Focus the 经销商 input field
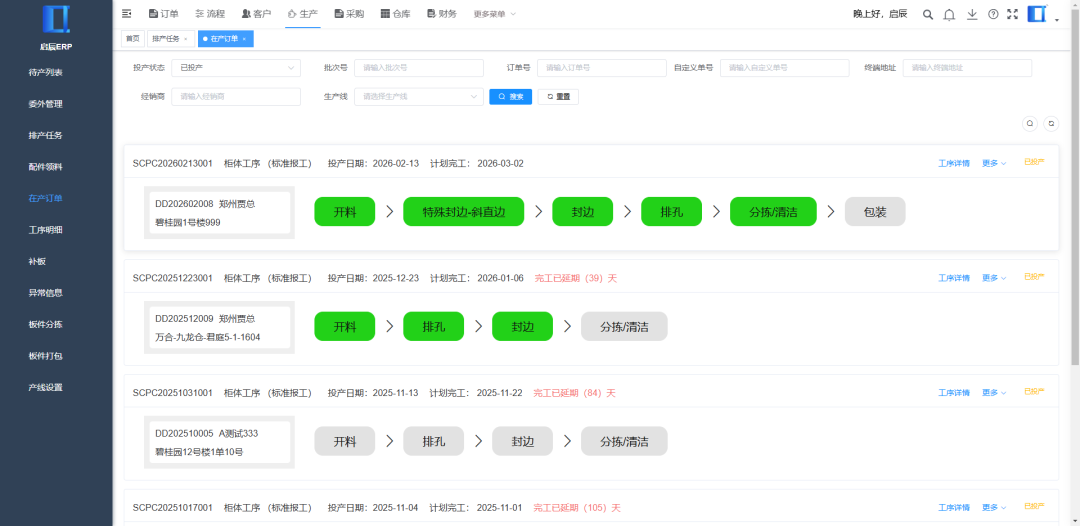 [236, 96]
